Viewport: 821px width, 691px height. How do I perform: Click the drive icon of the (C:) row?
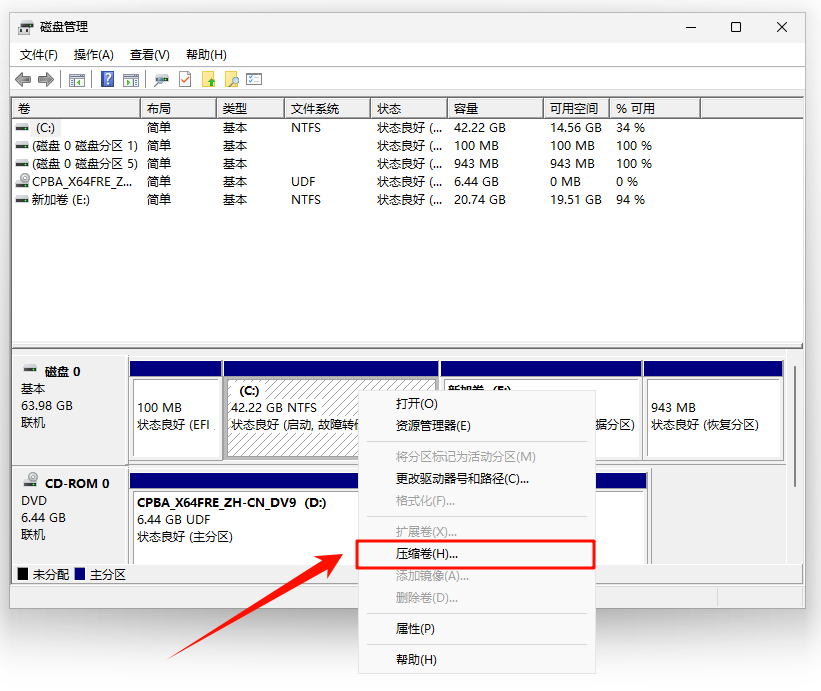[x=22, y=128]
